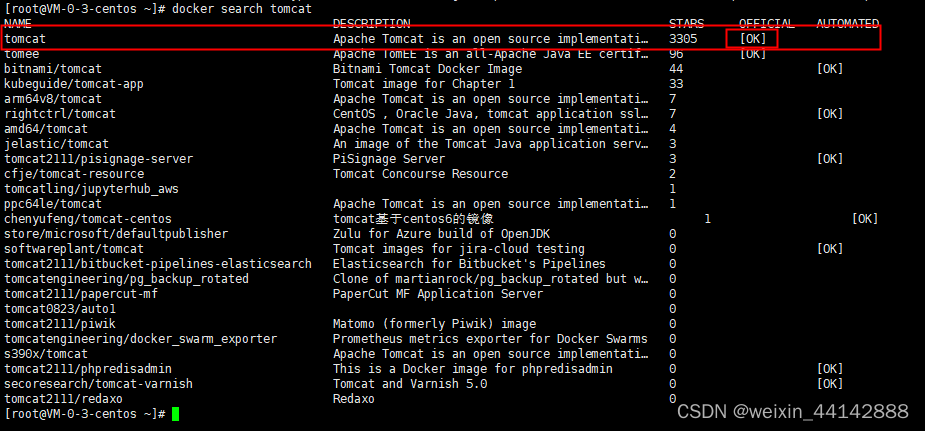The height and width of the screenshot is (431, 925).
Task: Click 'tomcatling/jupyterhub_aws' name
Action: tap(91, 189)
